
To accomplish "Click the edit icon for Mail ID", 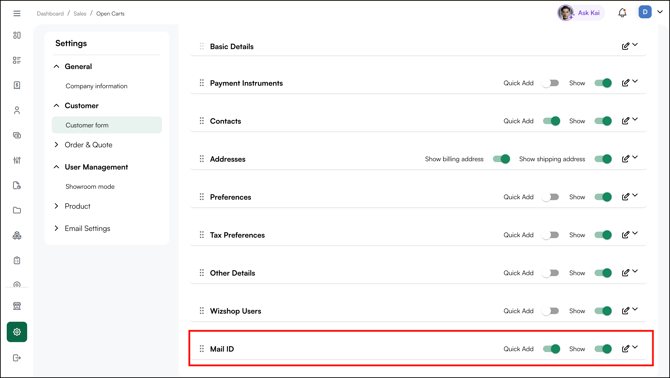I will [x=625, y=349].
